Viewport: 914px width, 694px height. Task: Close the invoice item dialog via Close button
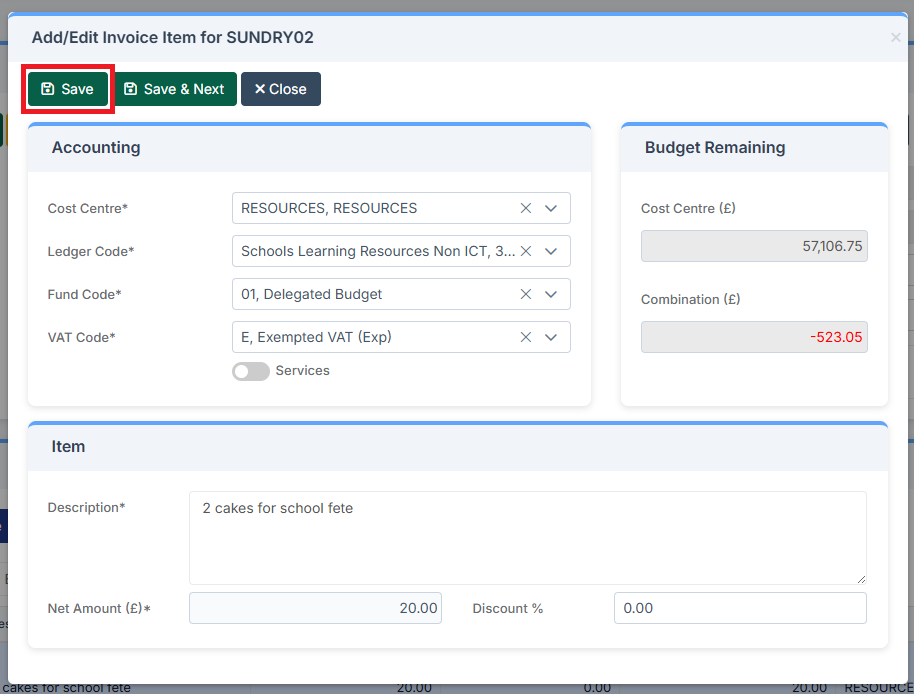coord(280,89)
